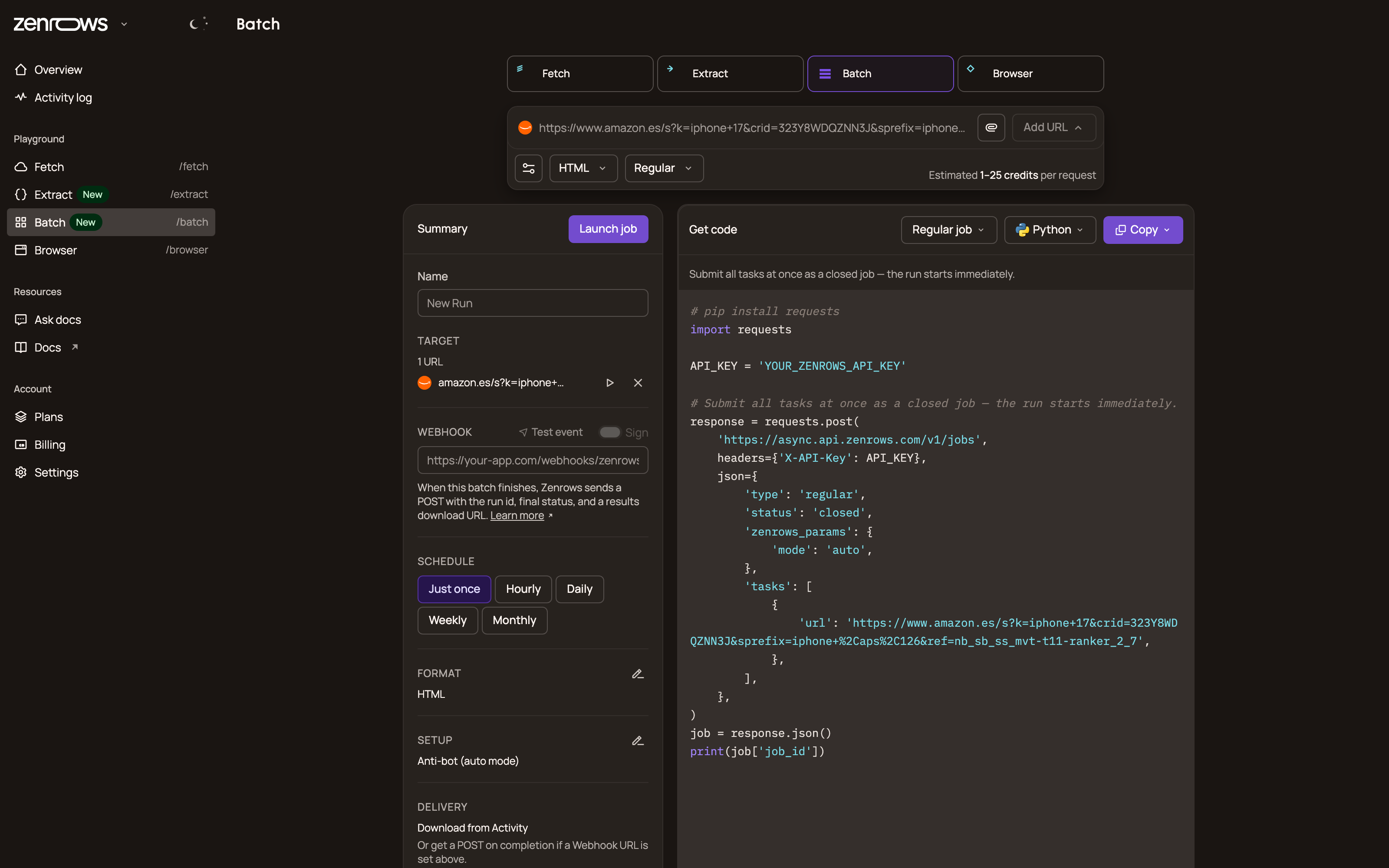Open the Python language dropdown
Screen dimensions: 1389x868
click(x=1050, y=230)
